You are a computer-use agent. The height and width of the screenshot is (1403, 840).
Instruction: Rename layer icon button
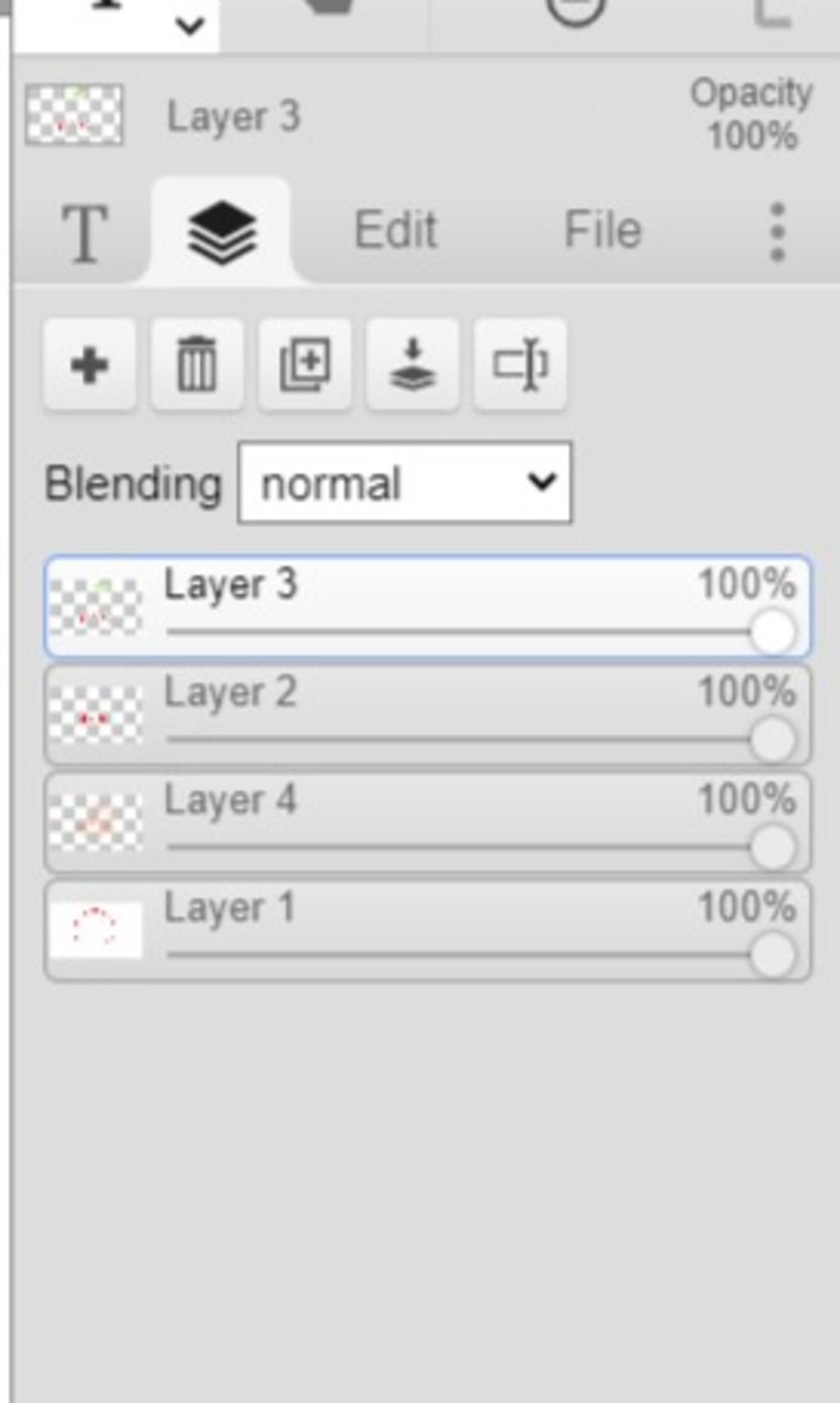(520, 365)
